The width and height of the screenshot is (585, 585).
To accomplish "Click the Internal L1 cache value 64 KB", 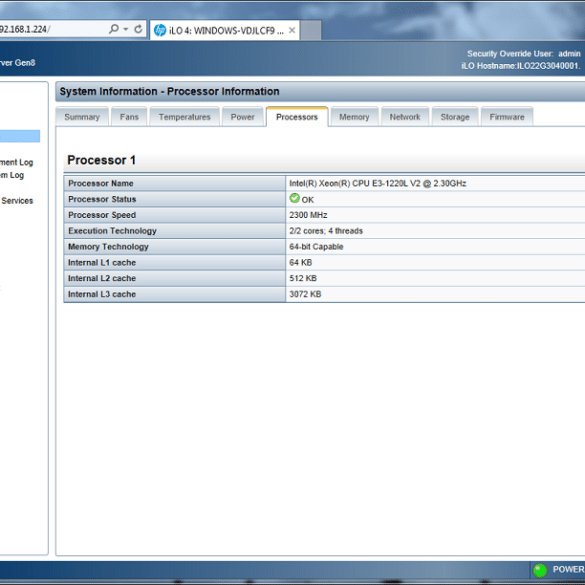I will pos(300,263).
